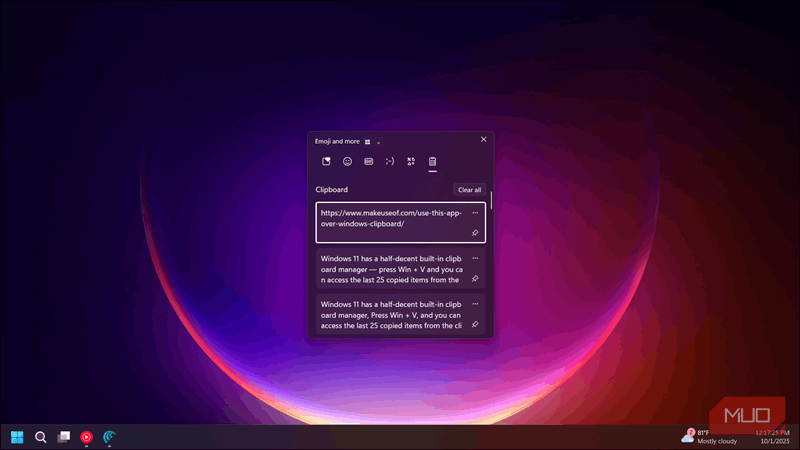Viewport: 800px width, 450px height.
Task: Open the weather widget showing Mostly cloudy
Action: coord(710,436)
